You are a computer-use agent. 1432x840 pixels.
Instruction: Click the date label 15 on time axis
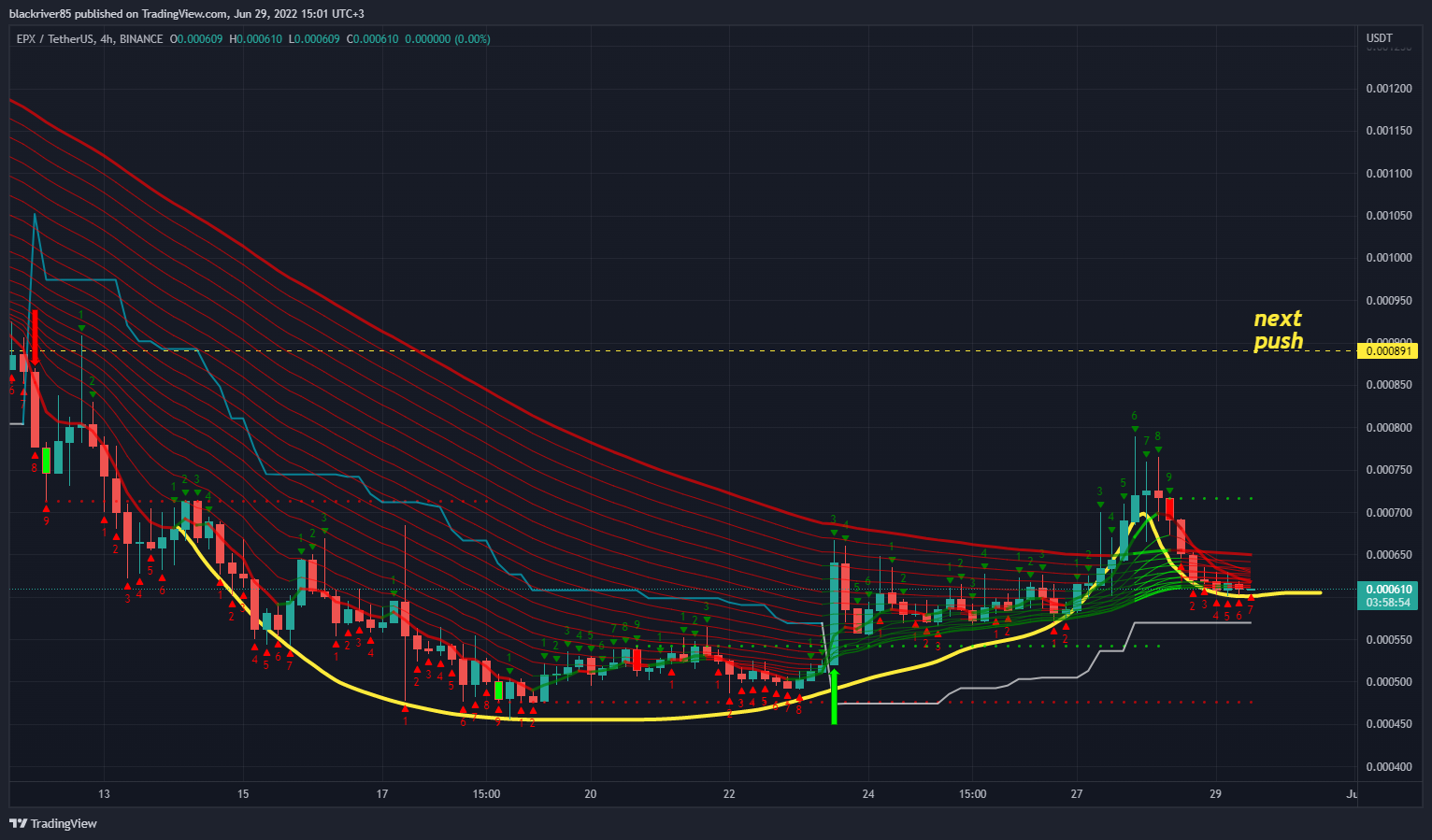[x=243, y=794]
